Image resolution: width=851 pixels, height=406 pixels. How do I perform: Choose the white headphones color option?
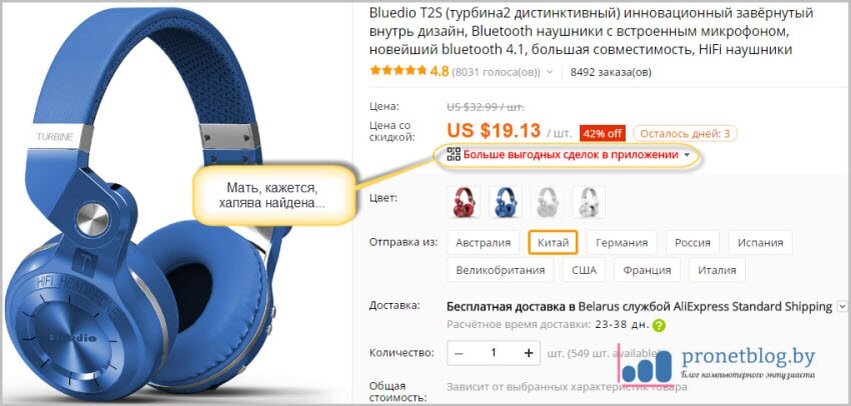[548, 202]
